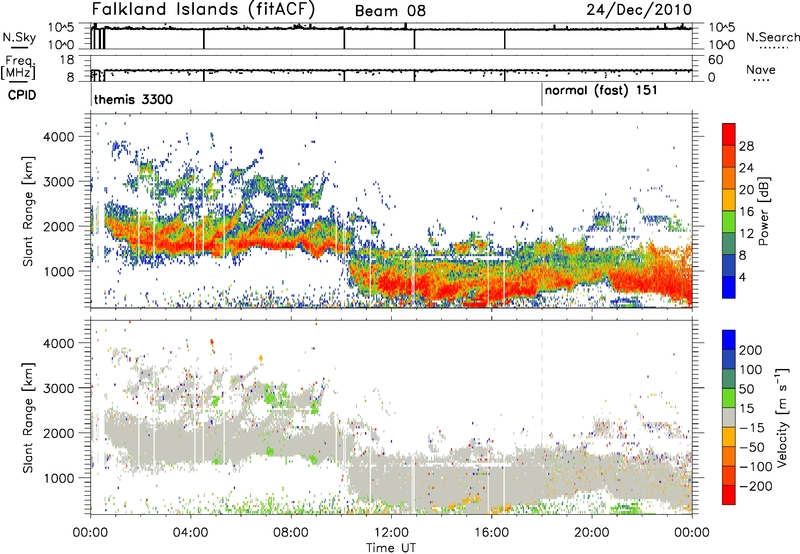The width and height of the screenshot is (800, 554).
Task: Click the "Nave" legend label
Action: tap(761, 69)
